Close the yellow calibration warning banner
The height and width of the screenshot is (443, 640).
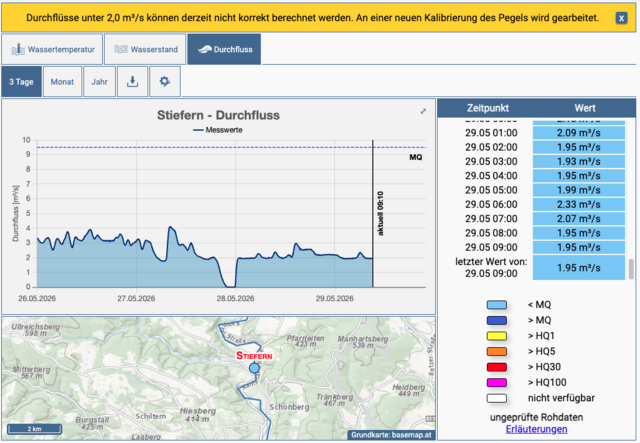(621, 18)
